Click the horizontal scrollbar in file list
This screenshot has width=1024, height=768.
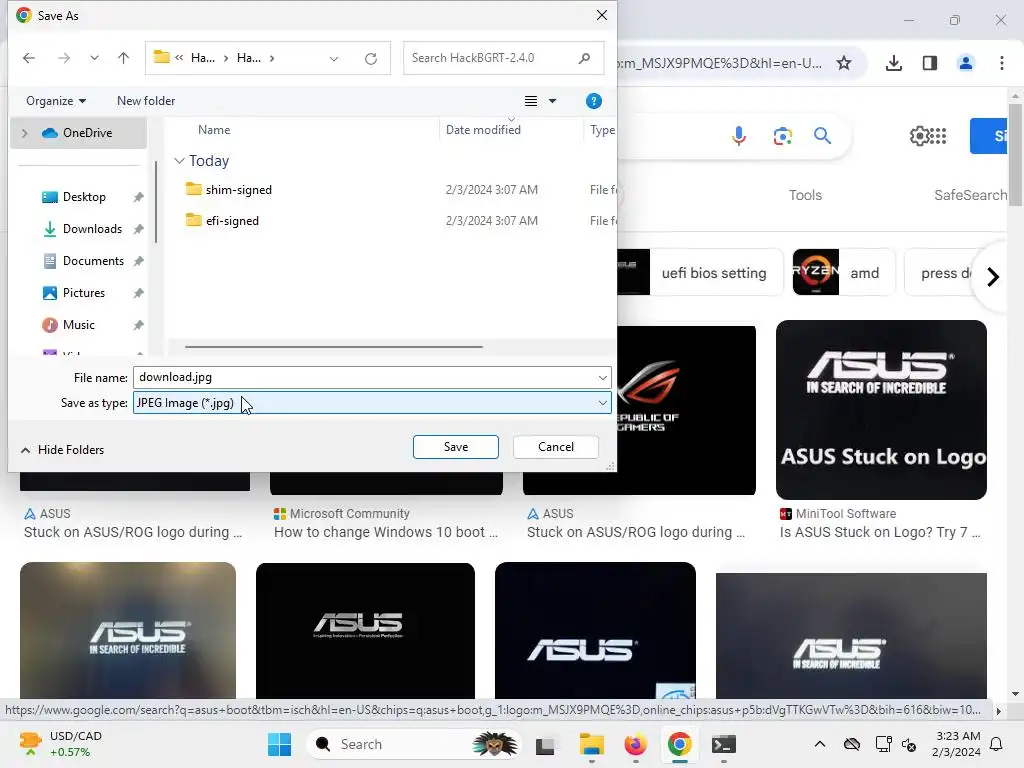click(334, 347)
